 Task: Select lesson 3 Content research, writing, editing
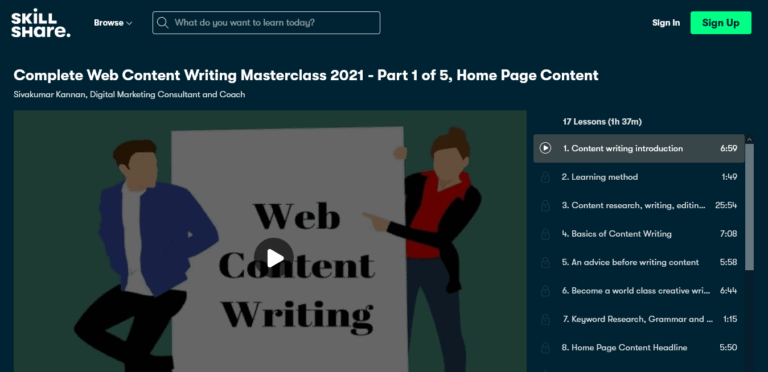click(639, 205)
